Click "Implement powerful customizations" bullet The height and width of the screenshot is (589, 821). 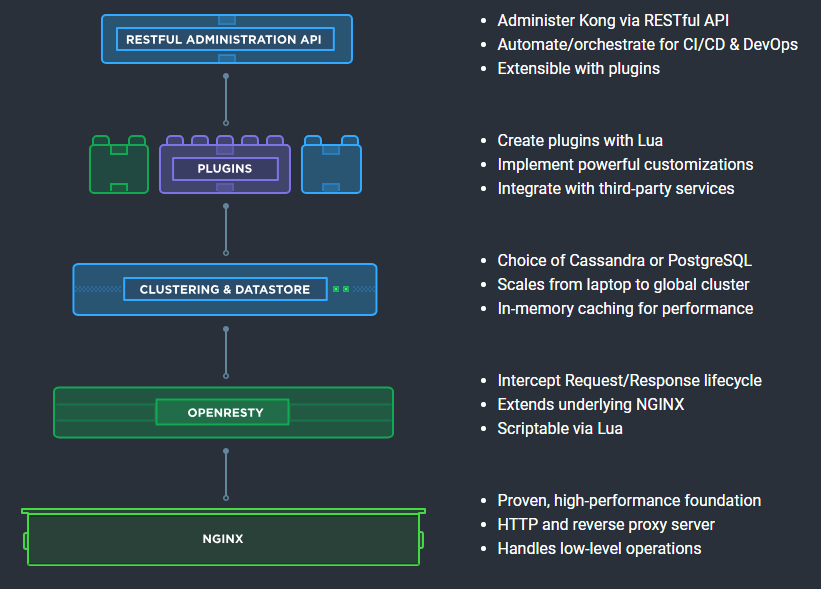(625, 164)
